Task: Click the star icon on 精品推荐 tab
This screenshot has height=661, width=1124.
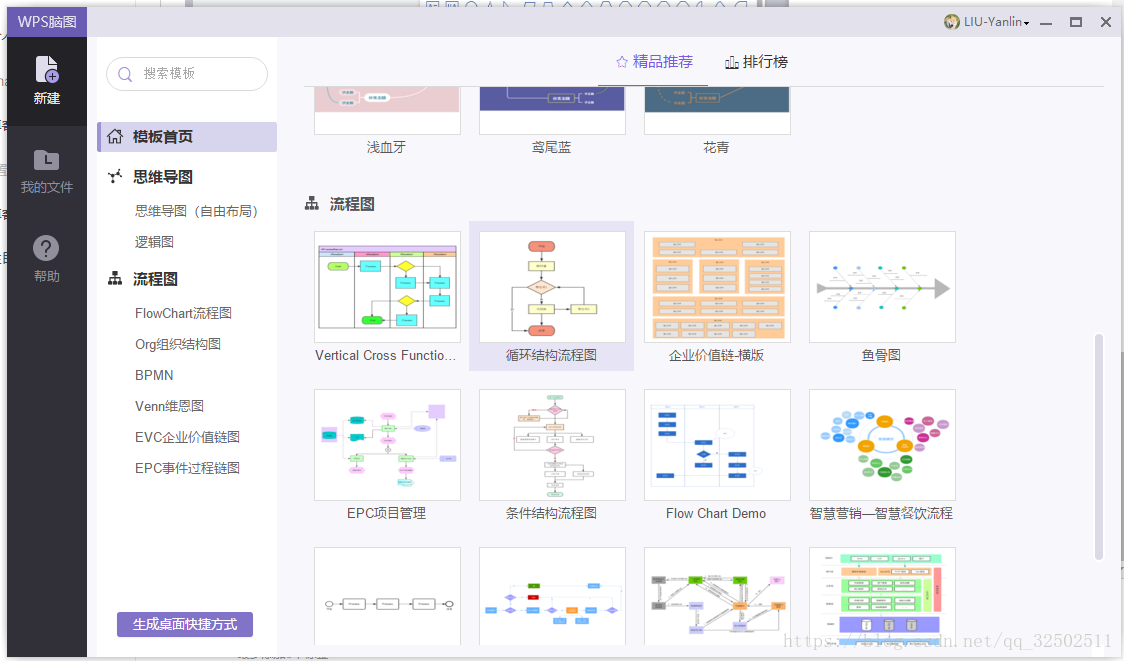Action: (621, 62)
